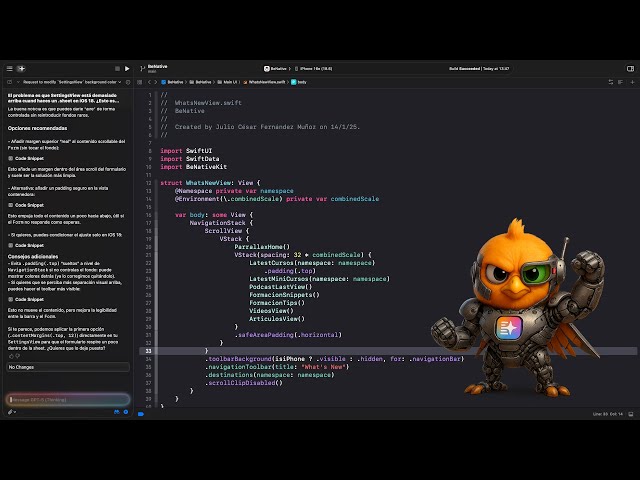Viewport: 640px width, 480px height.
Task: Click the related items grid icon
Action: 140,82
